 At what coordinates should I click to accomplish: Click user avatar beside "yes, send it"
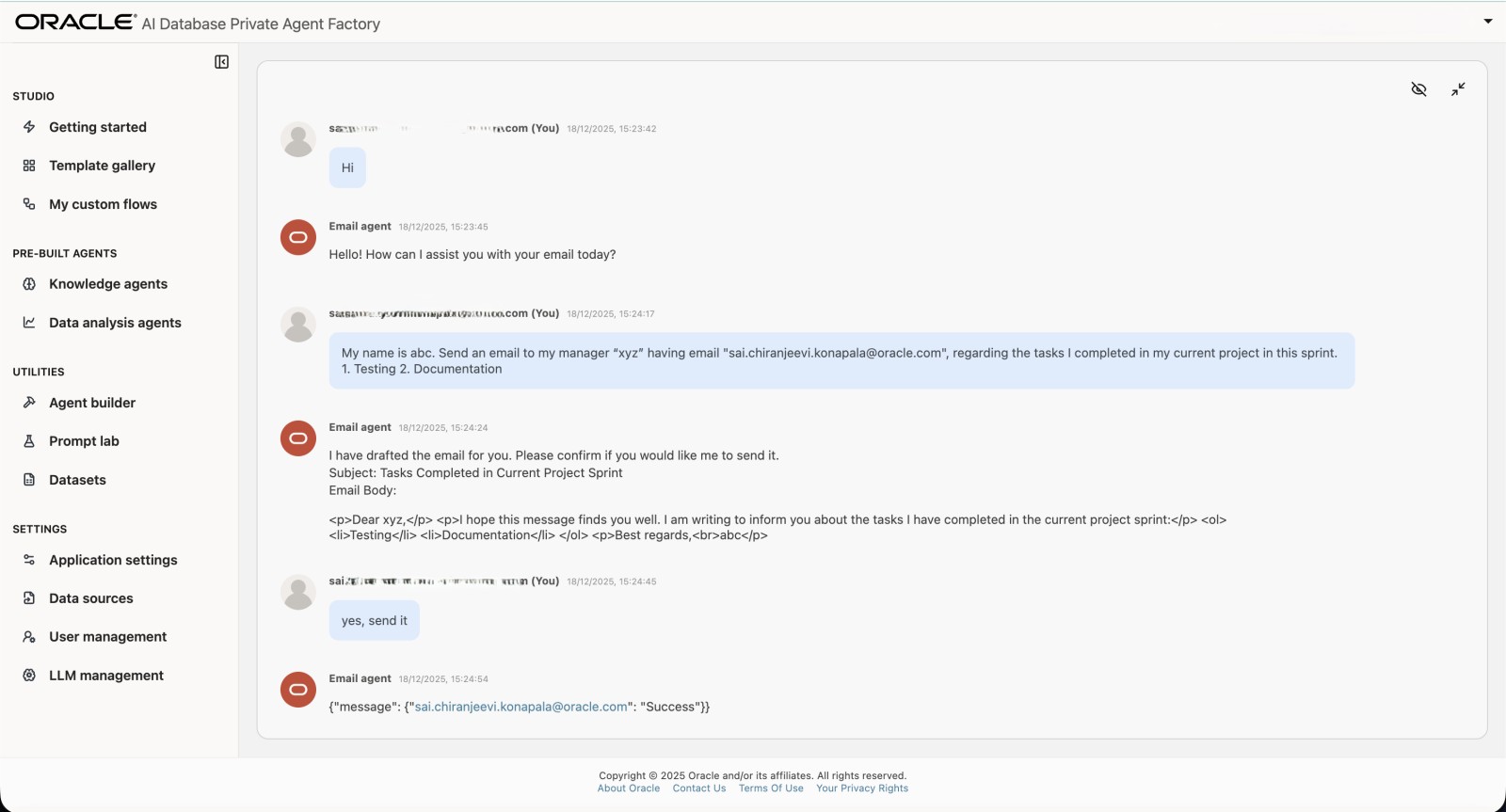(x=298, y=592)
